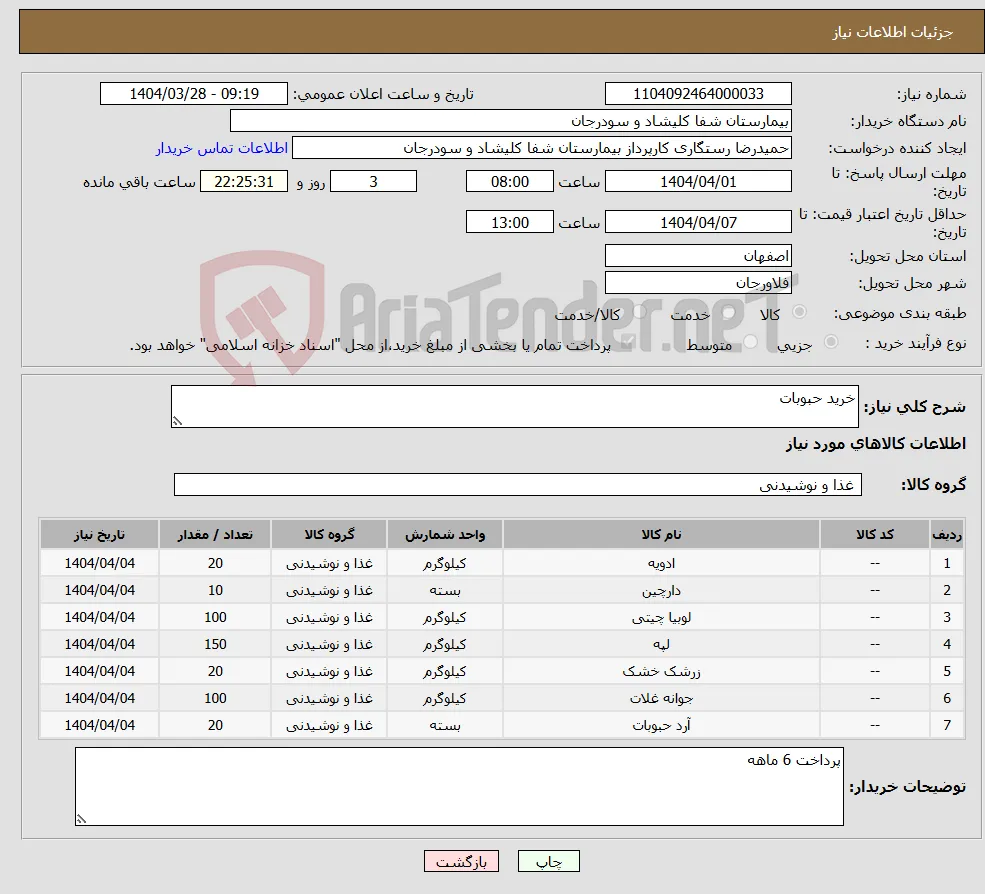
Task: Click the resize handle of description textarea
Action: coord(177,422)
